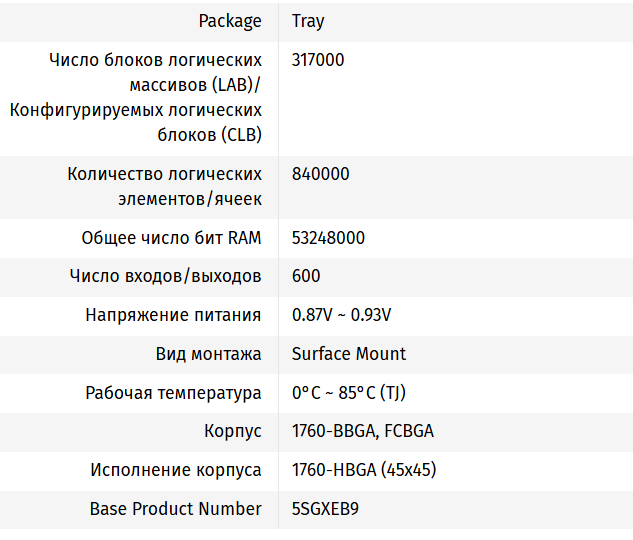Select the value 317000
The width and height of the screenshot is (633, 540).
[x=318, y=60]
